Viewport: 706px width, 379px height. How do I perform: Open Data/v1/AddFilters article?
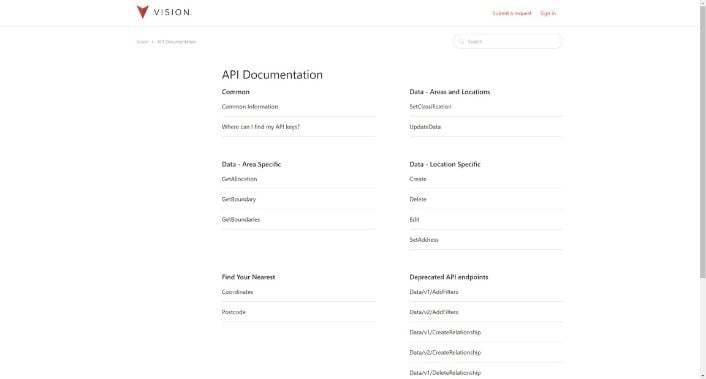pyautogui.click(x=434, y=292)
